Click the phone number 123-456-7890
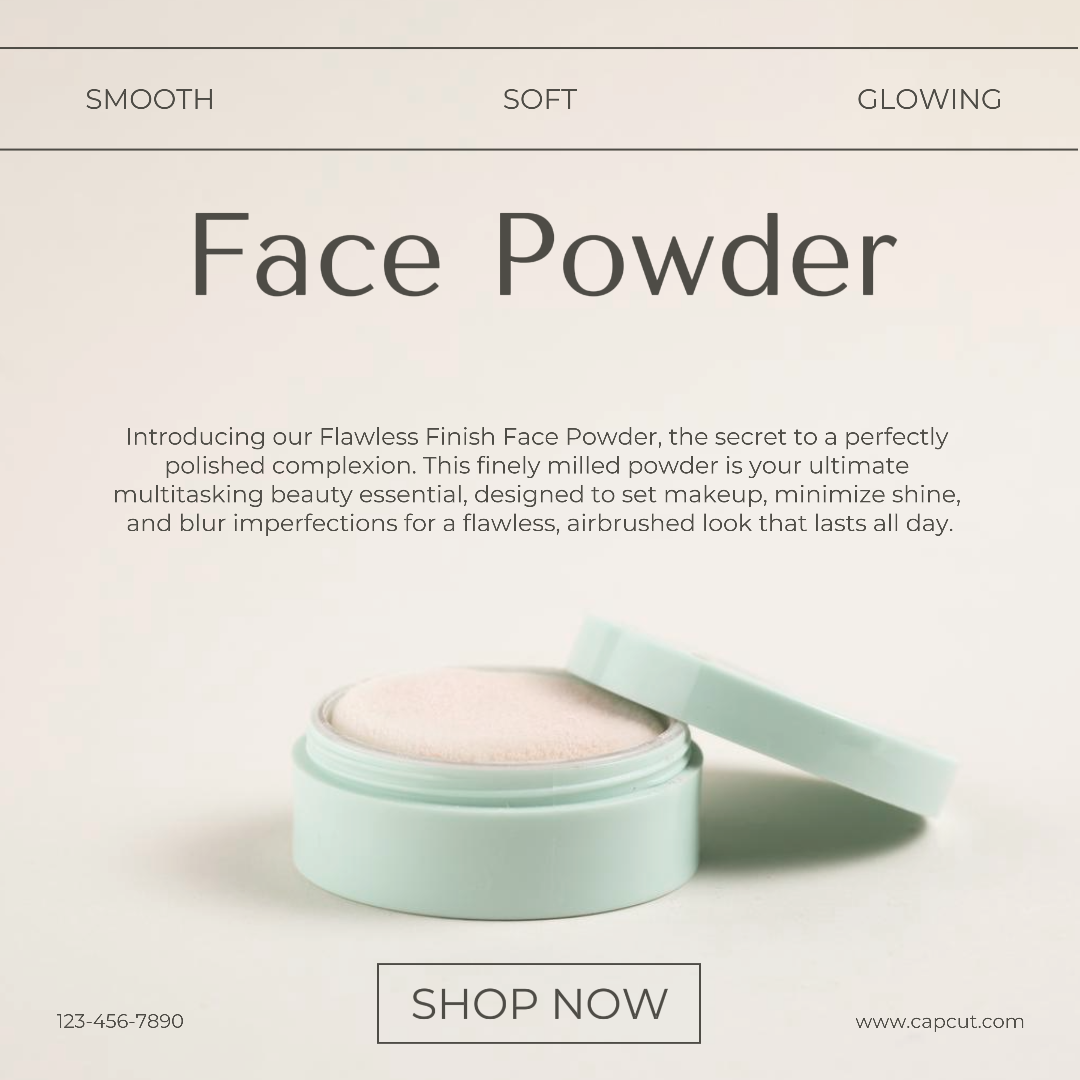This screenshot has width=1080, height=1080. click(x=120, y=1021)
